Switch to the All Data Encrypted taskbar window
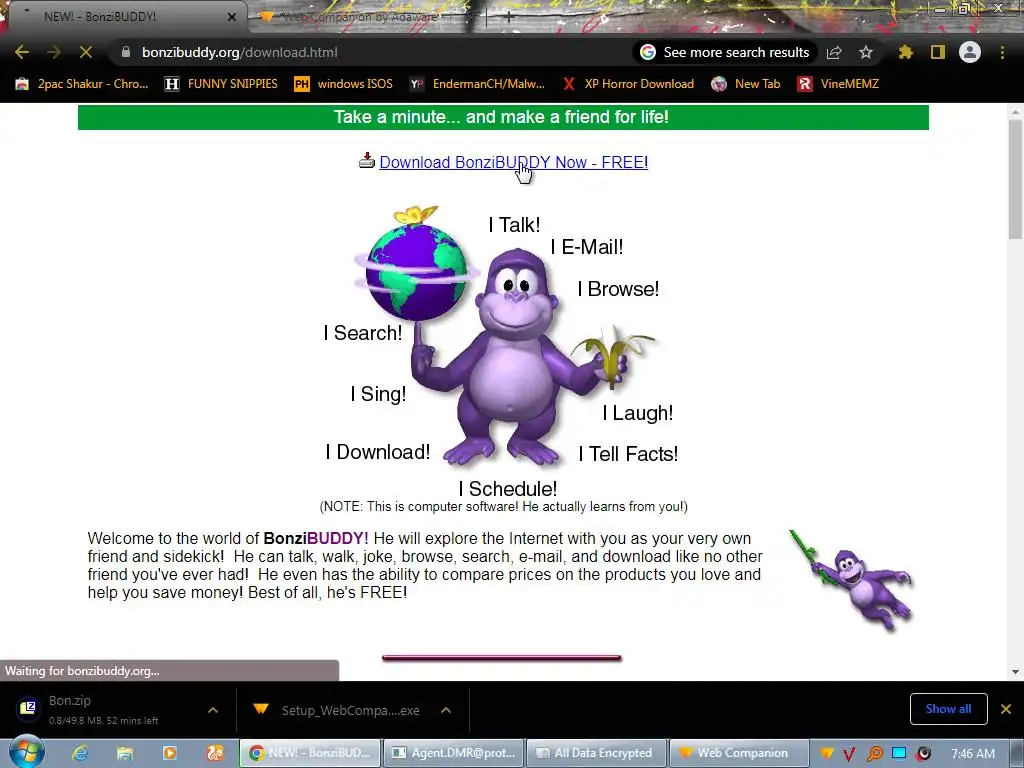This screenshot has width=1024, height=768. (597, 753)
